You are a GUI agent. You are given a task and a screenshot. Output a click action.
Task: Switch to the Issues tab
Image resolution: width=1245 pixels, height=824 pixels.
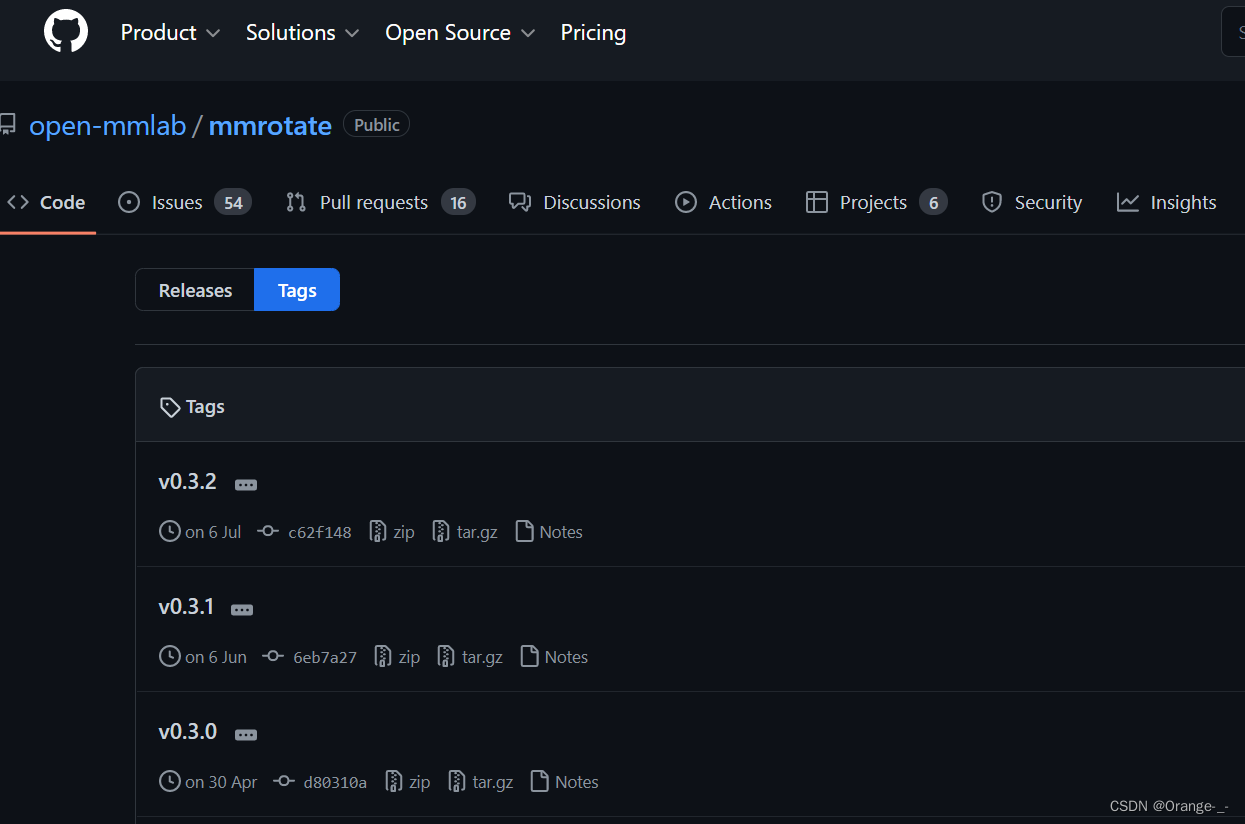184,203
